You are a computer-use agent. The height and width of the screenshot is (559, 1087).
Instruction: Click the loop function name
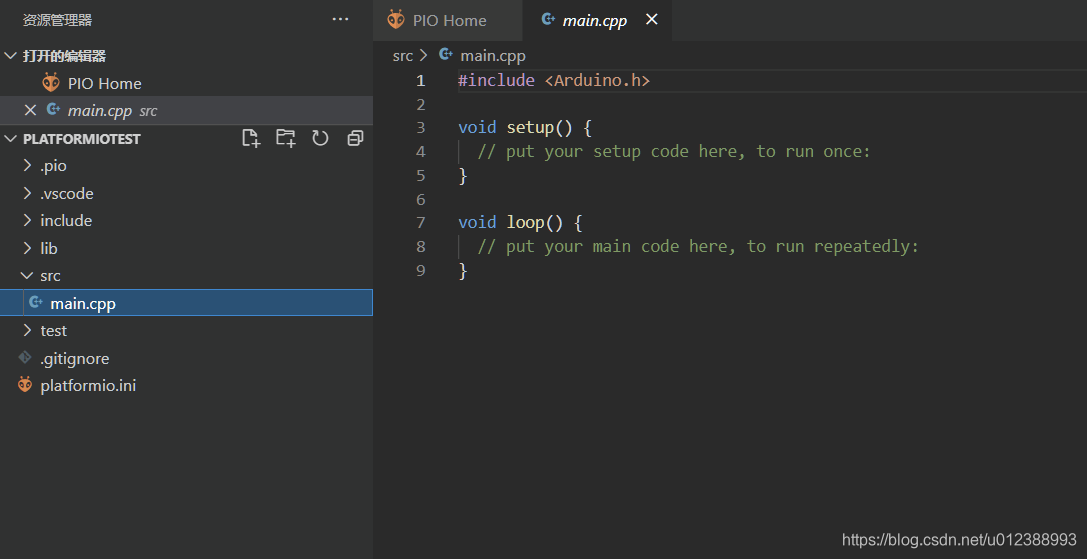[525, 223]
